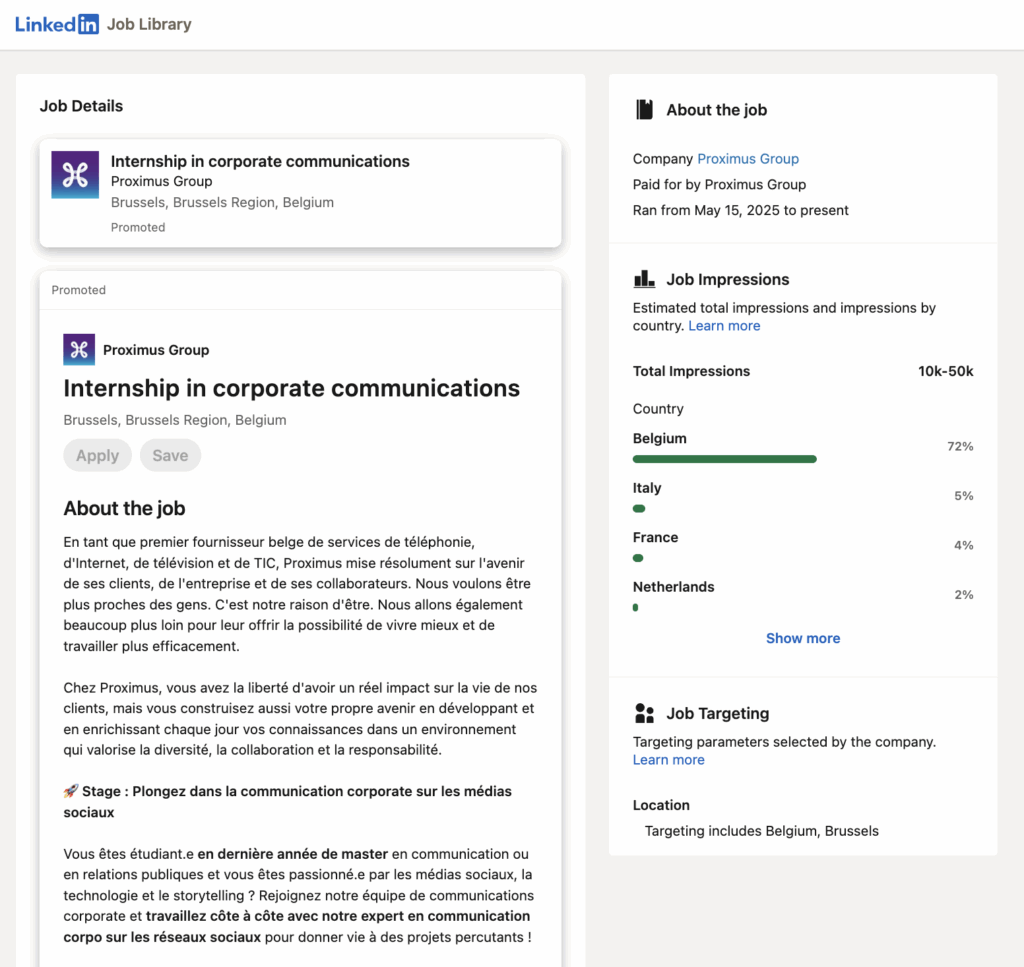Click the 4% value for France
The height and width of the screenshot is (967, 1024).
coord(963,545)
